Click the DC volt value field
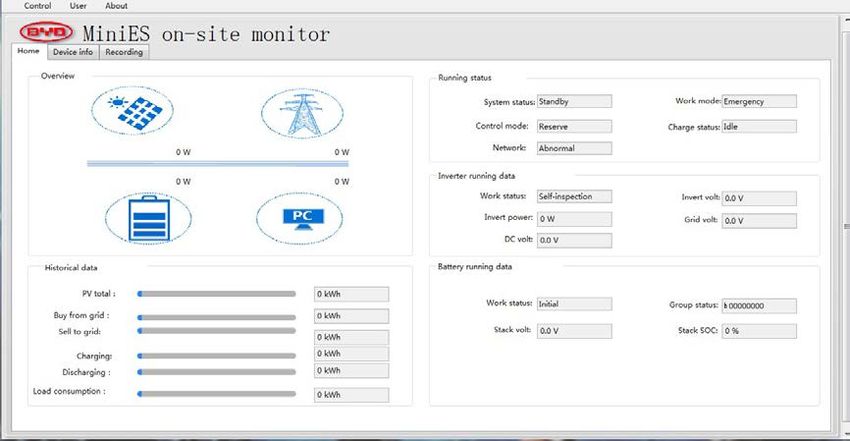 click(x=575, y=241)
